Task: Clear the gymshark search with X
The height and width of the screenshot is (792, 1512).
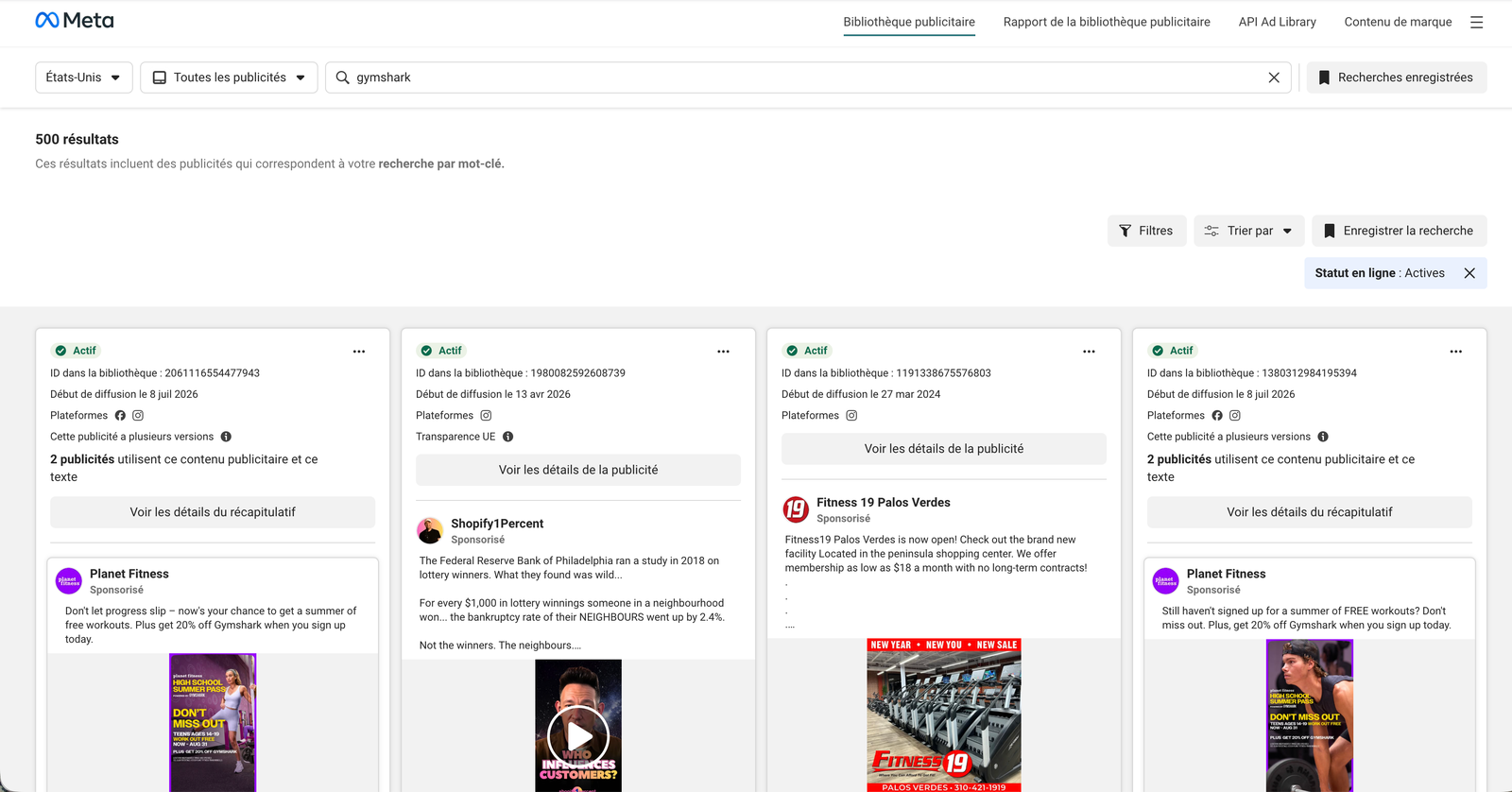Action: pos(1274,77)
